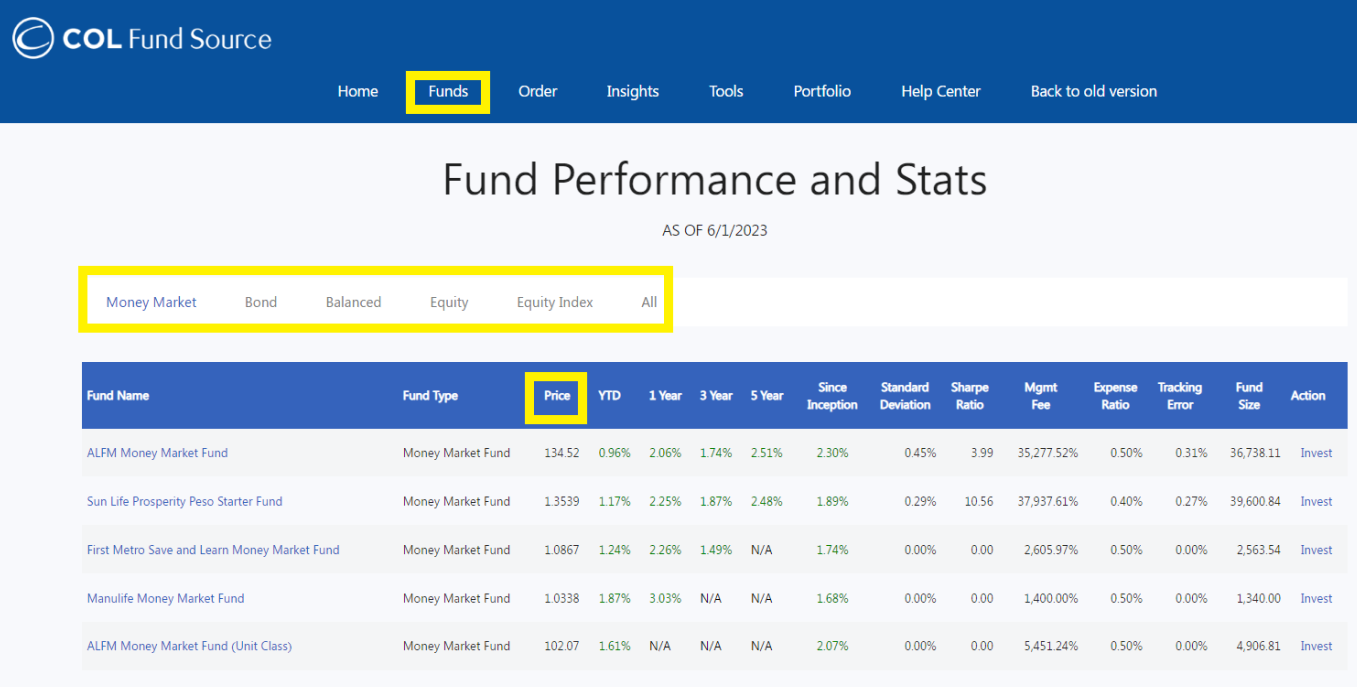Click the Fund Performance and Stats heading

tap(714, 180)
